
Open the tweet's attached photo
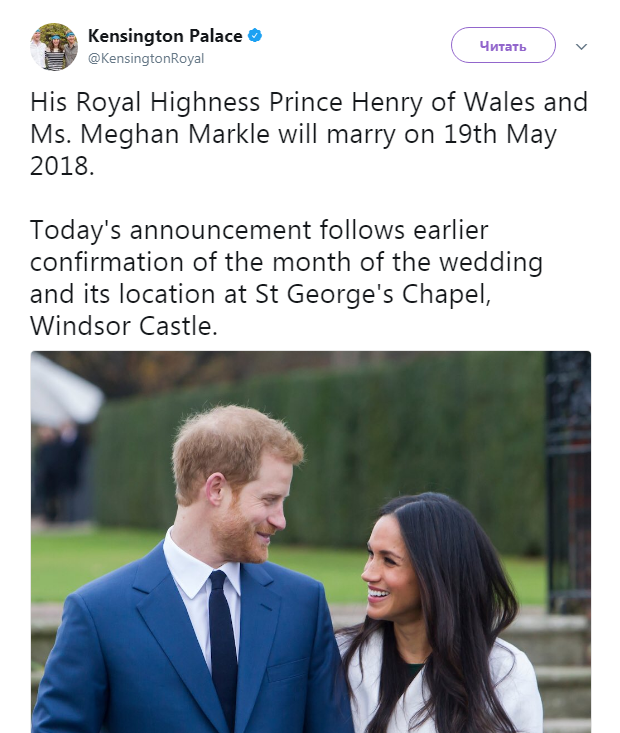tap(310, 540)
